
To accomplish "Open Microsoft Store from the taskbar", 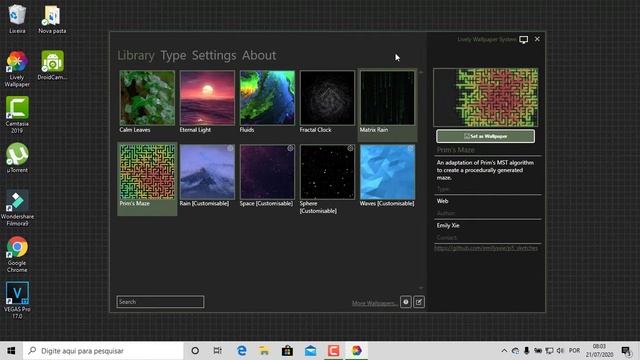I will (287, 351).
